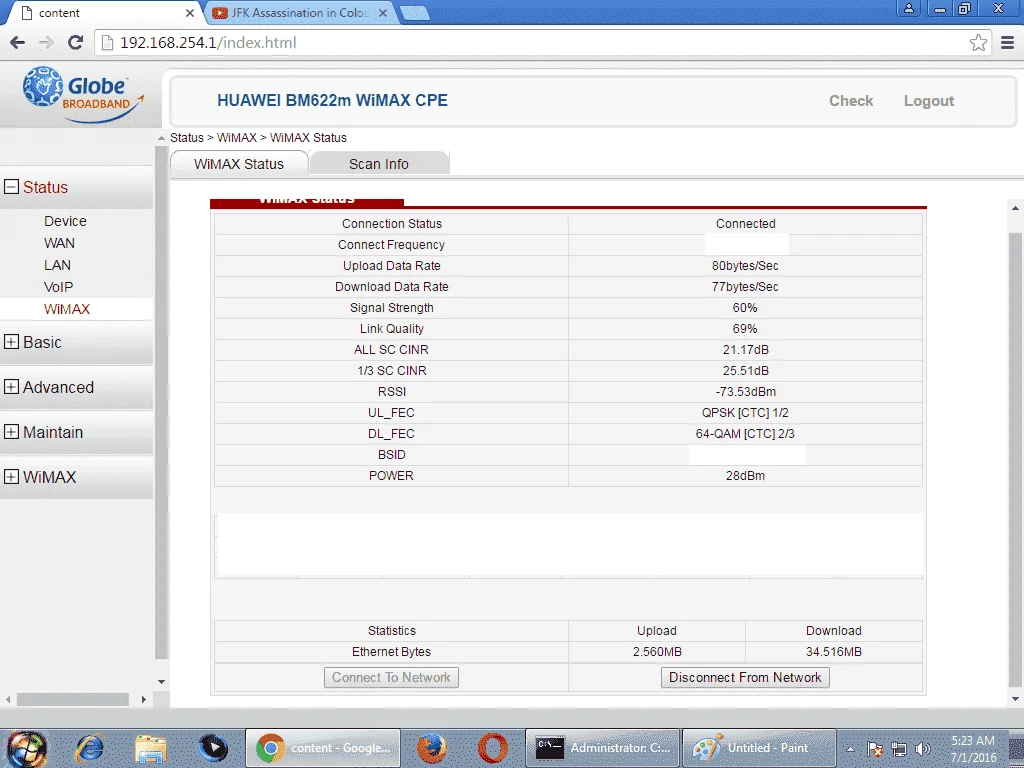Click the Globe Broadband logo
Screen dimensions: 1024x768
point(82,95)
